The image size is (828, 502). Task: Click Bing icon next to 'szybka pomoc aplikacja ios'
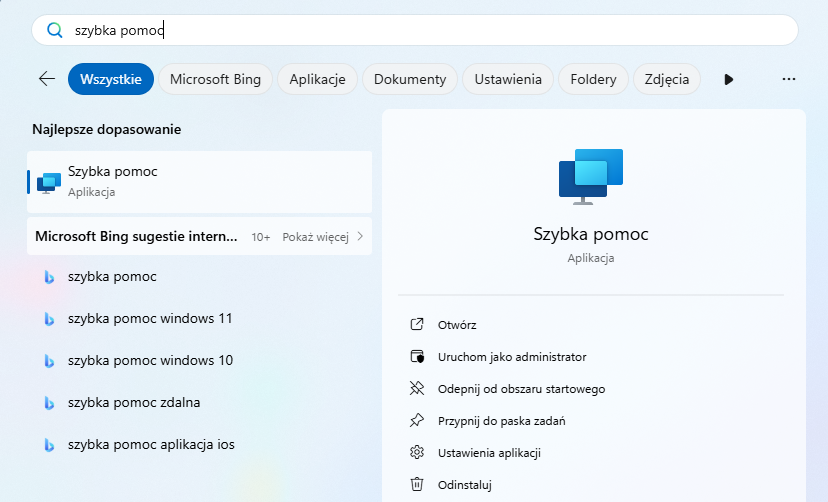(x=49, y=446)
